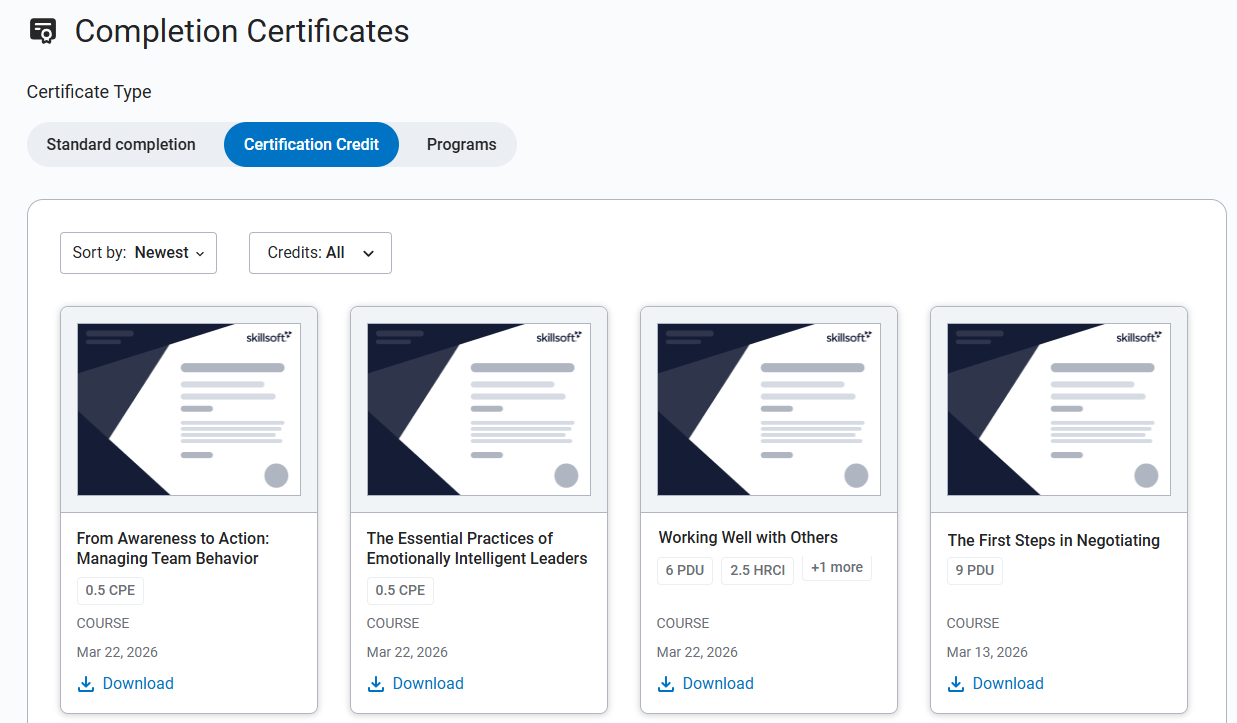
Task: Click Download link for Managing Team Behavior
Action: pyautogui.click(x=138, y=684)
